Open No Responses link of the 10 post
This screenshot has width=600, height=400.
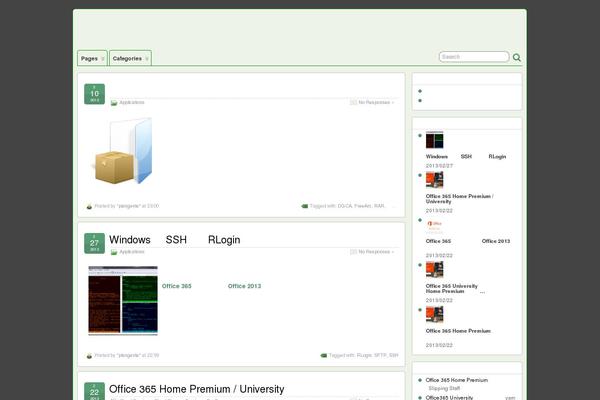376,103
